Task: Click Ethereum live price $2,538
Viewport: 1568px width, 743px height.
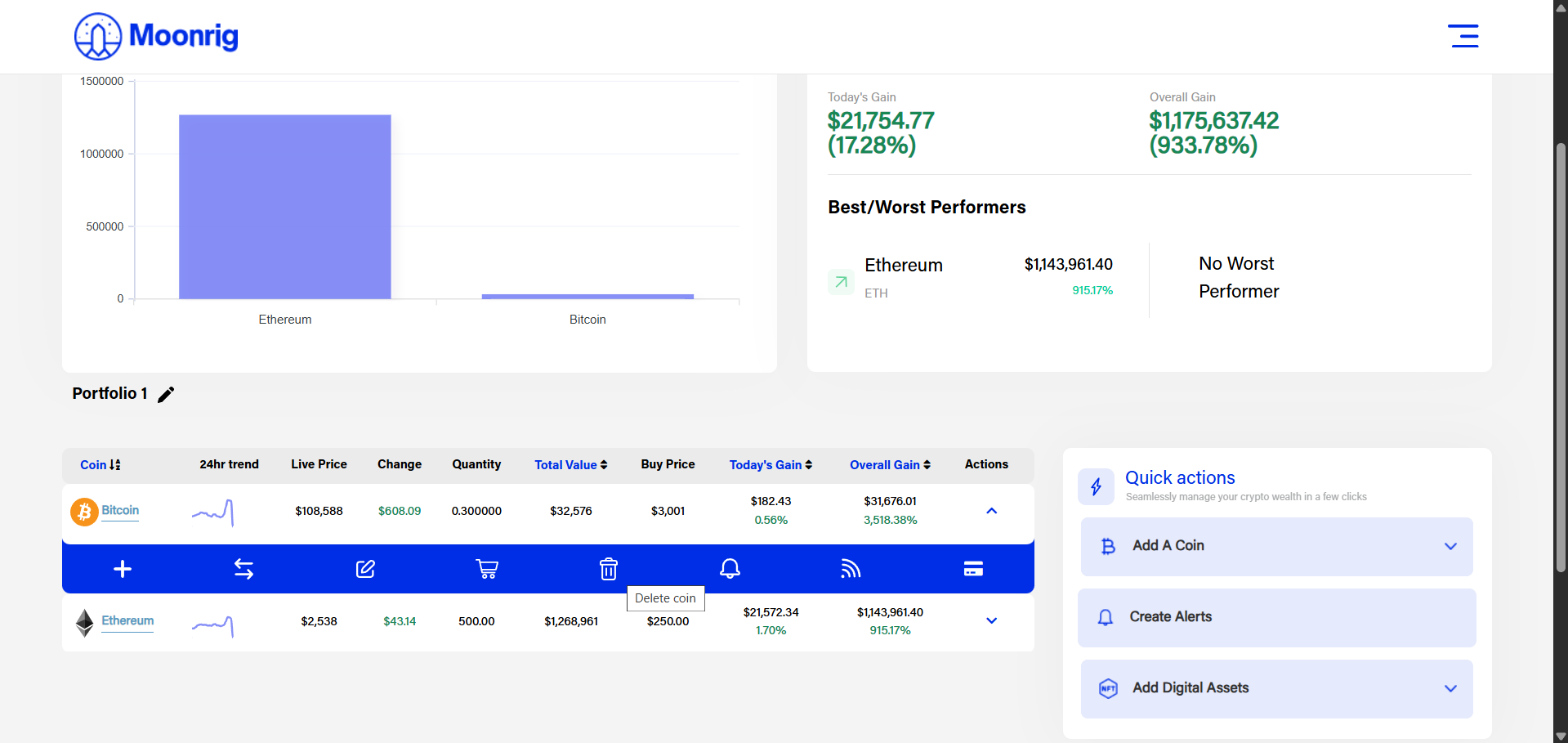Action: [x=319, y=621]
